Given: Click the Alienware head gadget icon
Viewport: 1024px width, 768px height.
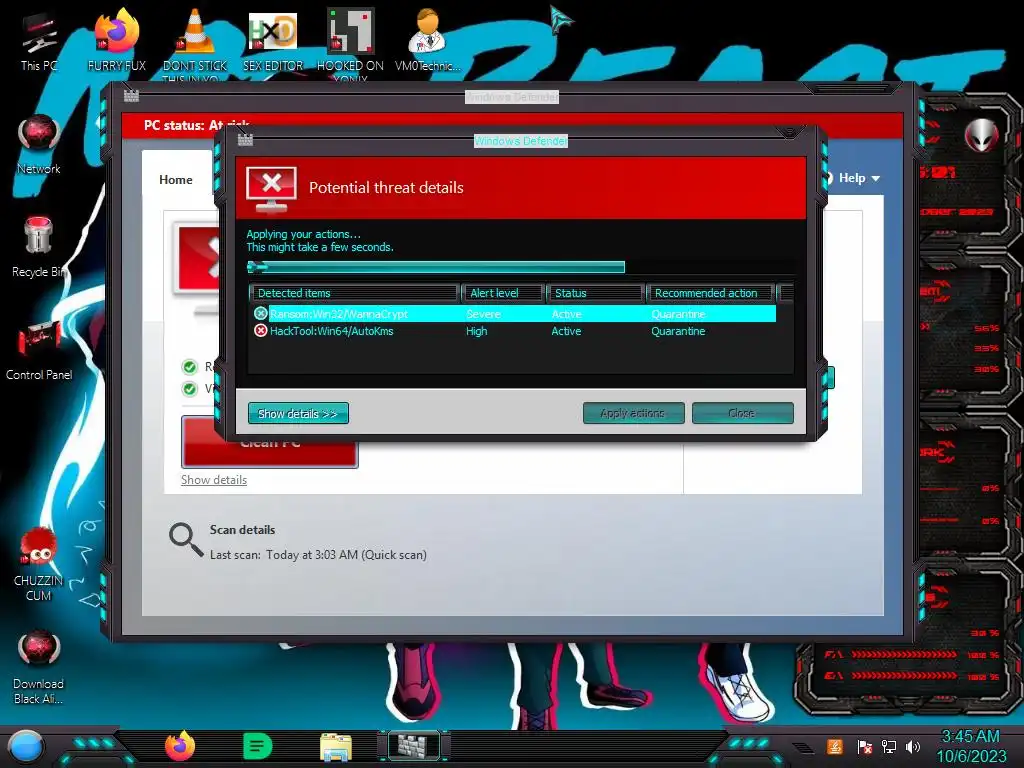Looking at the screenshot, I should [982, 135].
